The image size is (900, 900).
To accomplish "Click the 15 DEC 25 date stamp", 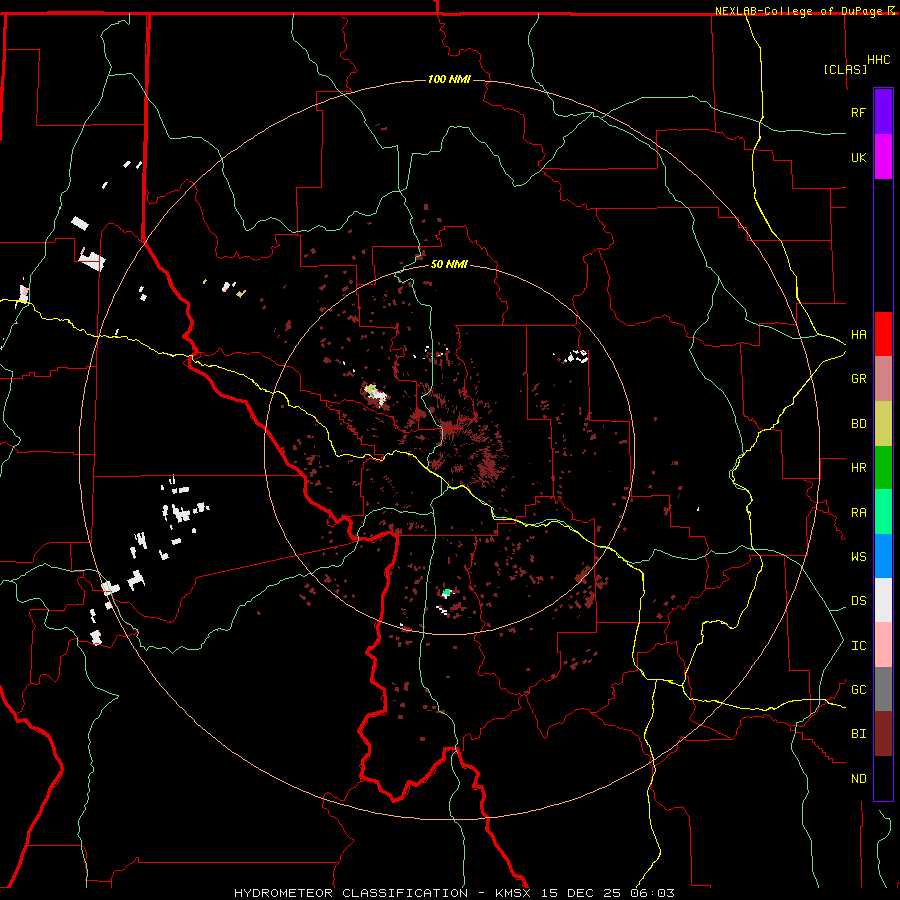I will click(581, 893).
